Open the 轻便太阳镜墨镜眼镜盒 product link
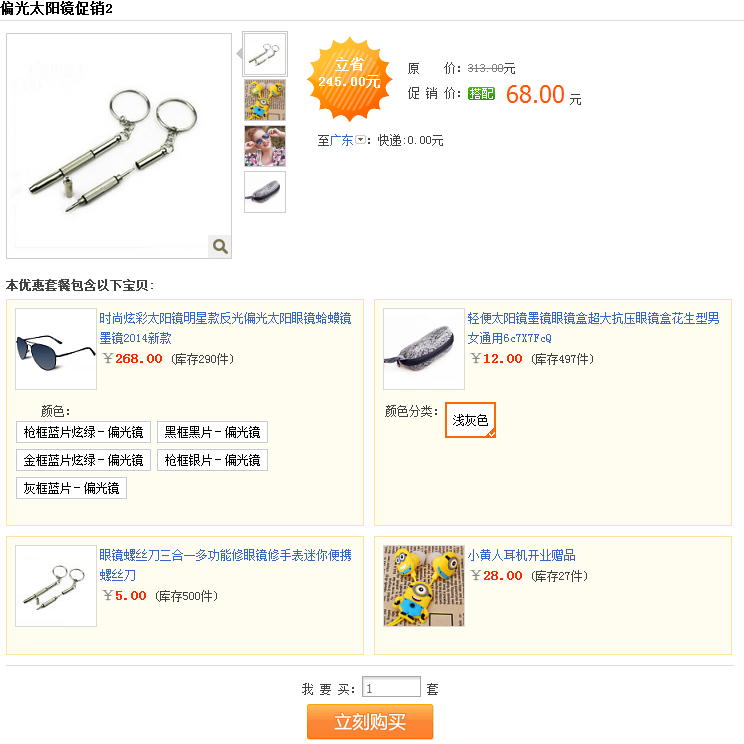 (593, 328)
